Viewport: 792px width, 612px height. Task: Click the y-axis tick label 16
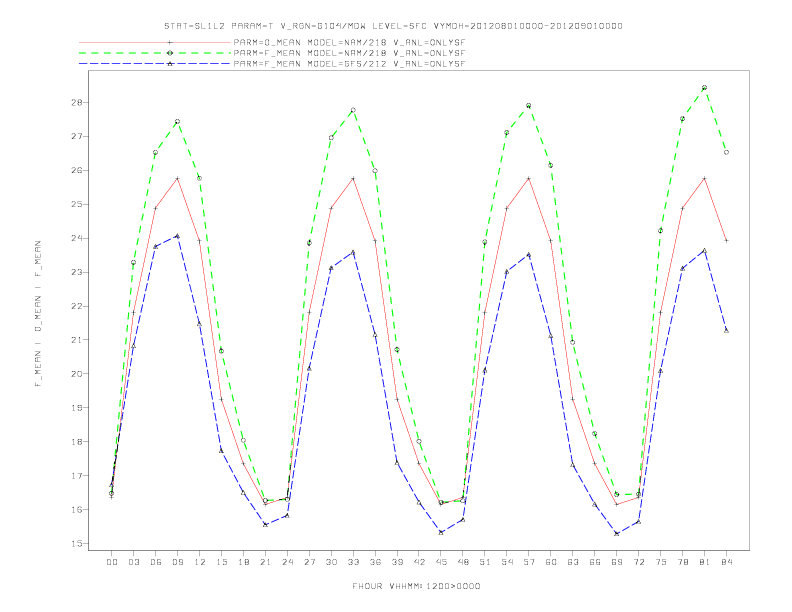[79, 509]
